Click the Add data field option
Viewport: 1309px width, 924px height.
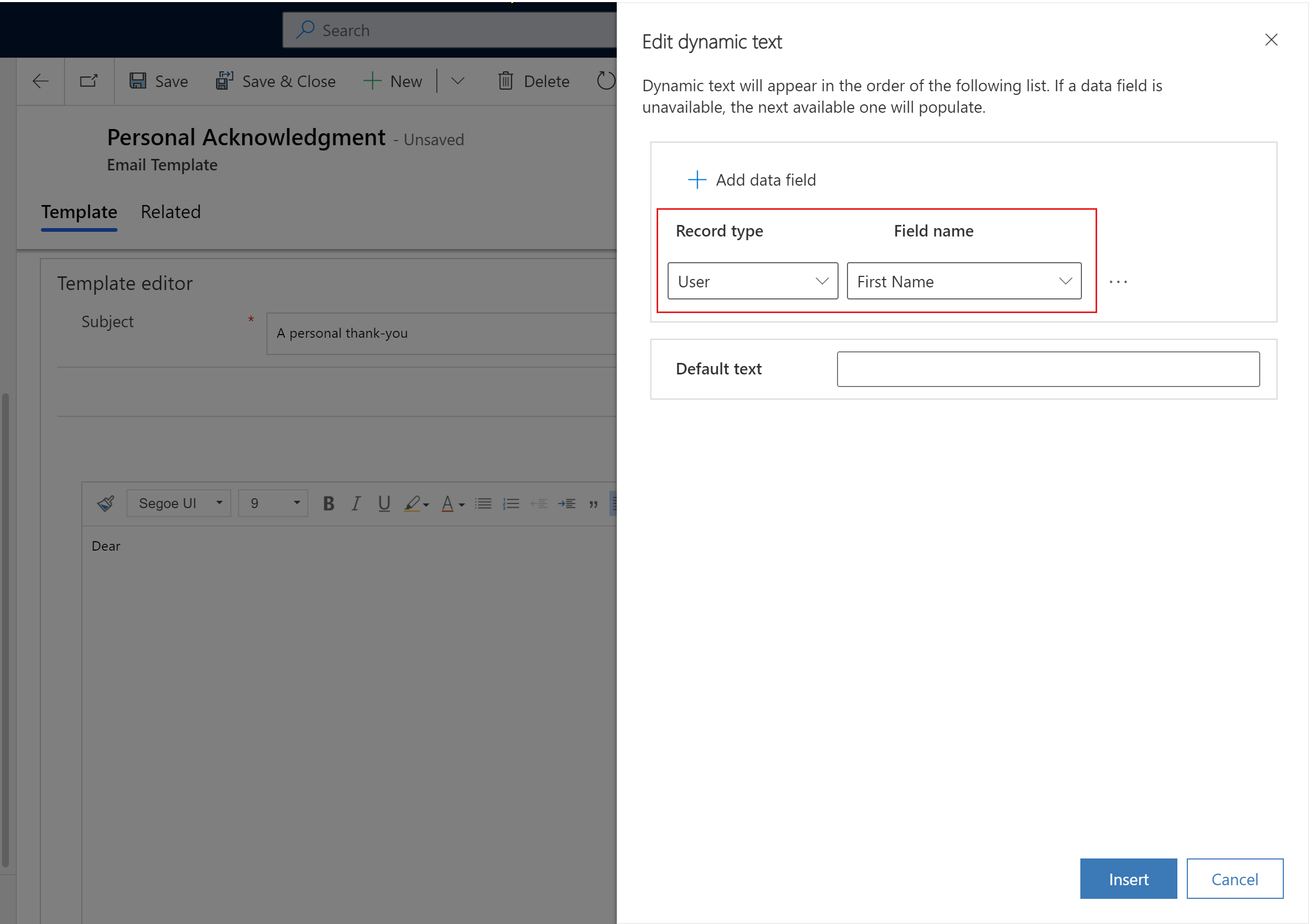749,179
